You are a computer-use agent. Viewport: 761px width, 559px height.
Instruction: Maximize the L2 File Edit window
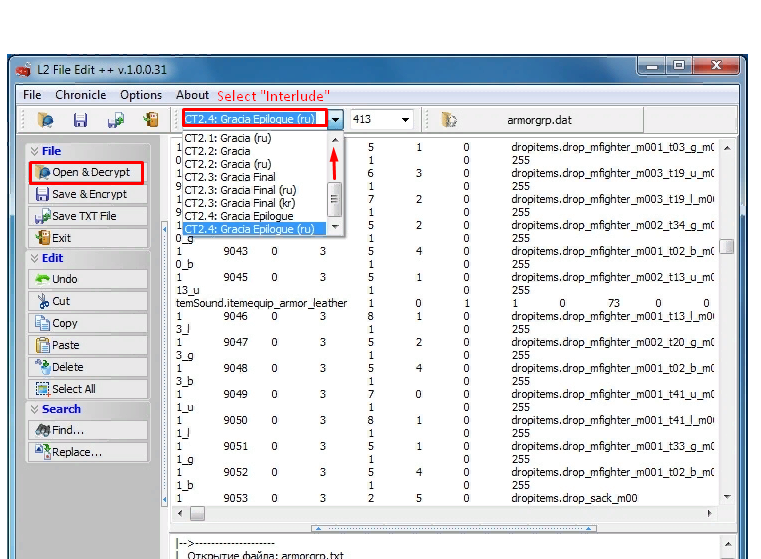coord(679,66)
